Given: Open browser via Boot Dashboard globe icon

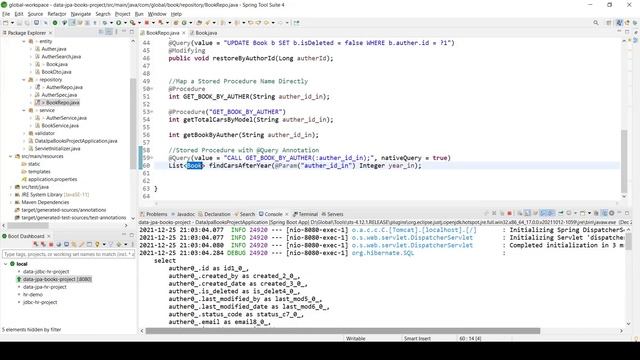Looking at the screenshot, I should [x=59, y=244].
